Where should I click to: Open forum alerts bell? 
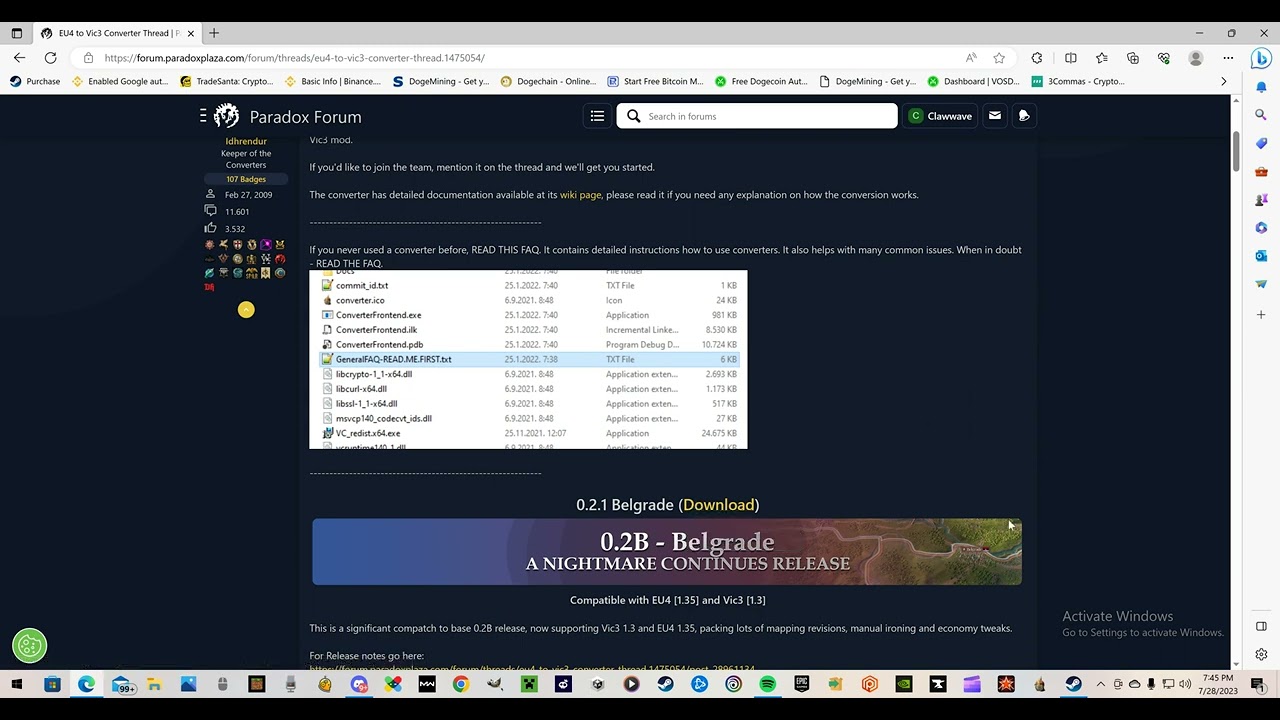(x=1024, y=116)
